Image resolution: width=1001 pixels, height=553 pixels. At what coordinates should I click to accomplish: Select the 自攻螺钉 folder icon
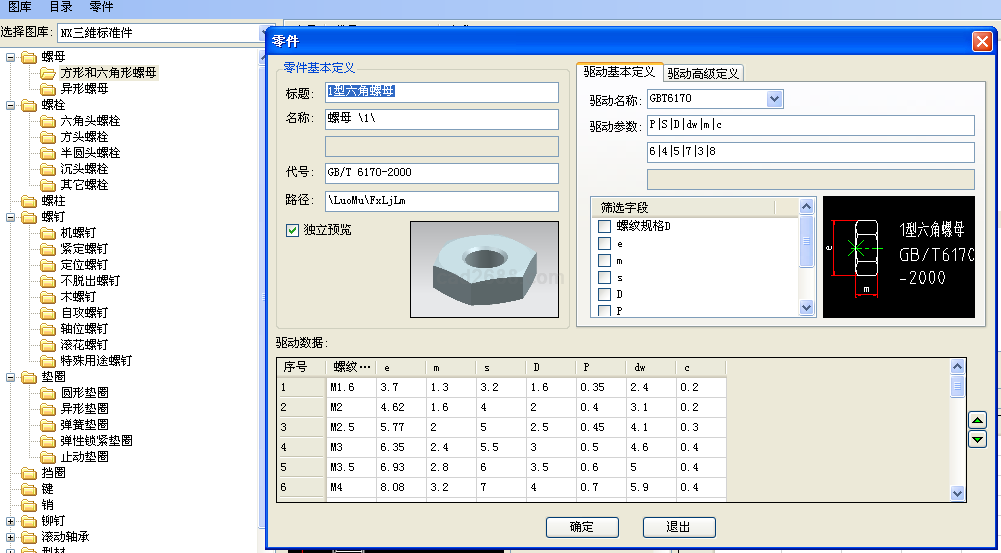(x=48, y=312)
